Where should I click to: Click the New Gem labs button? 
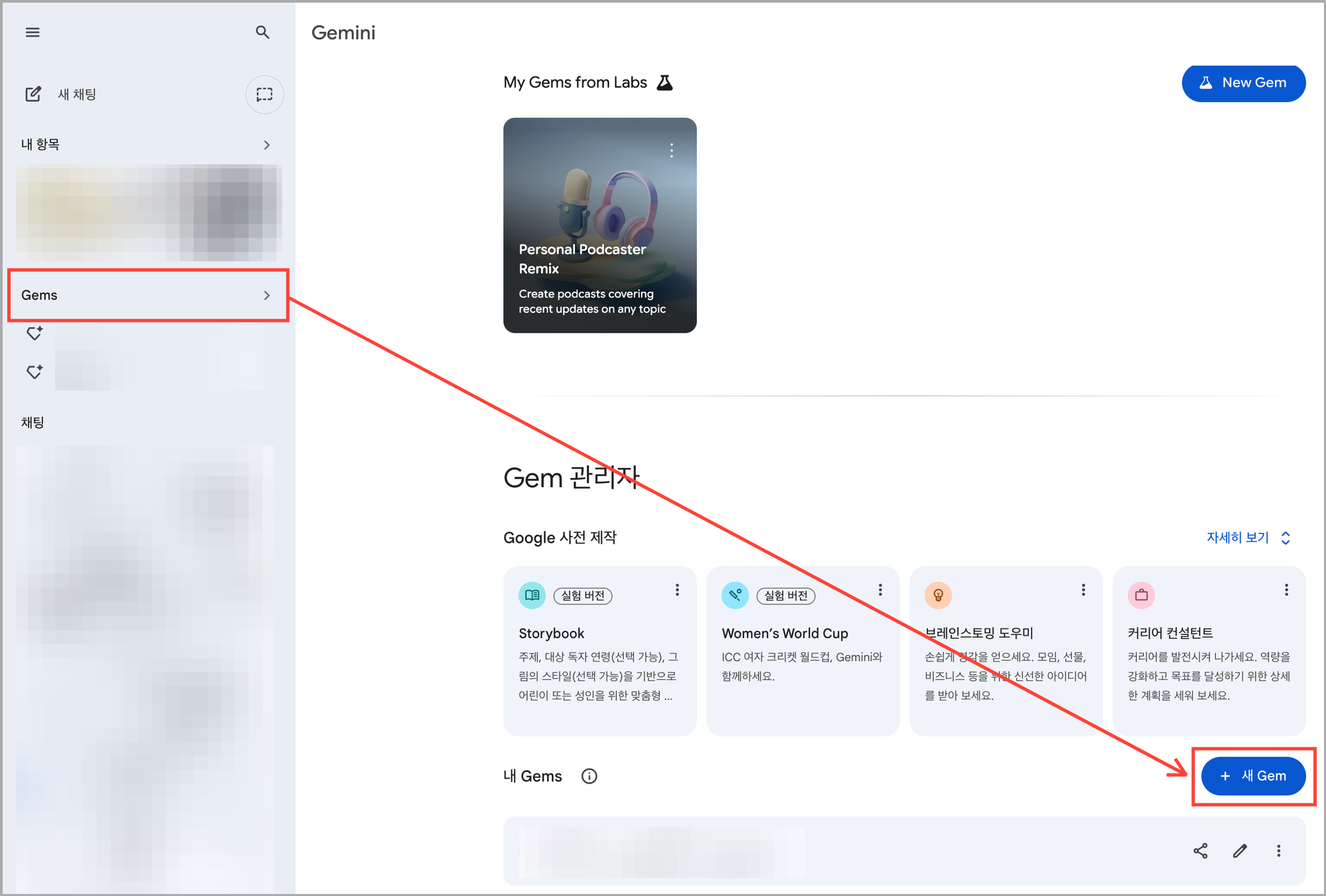1243,83
